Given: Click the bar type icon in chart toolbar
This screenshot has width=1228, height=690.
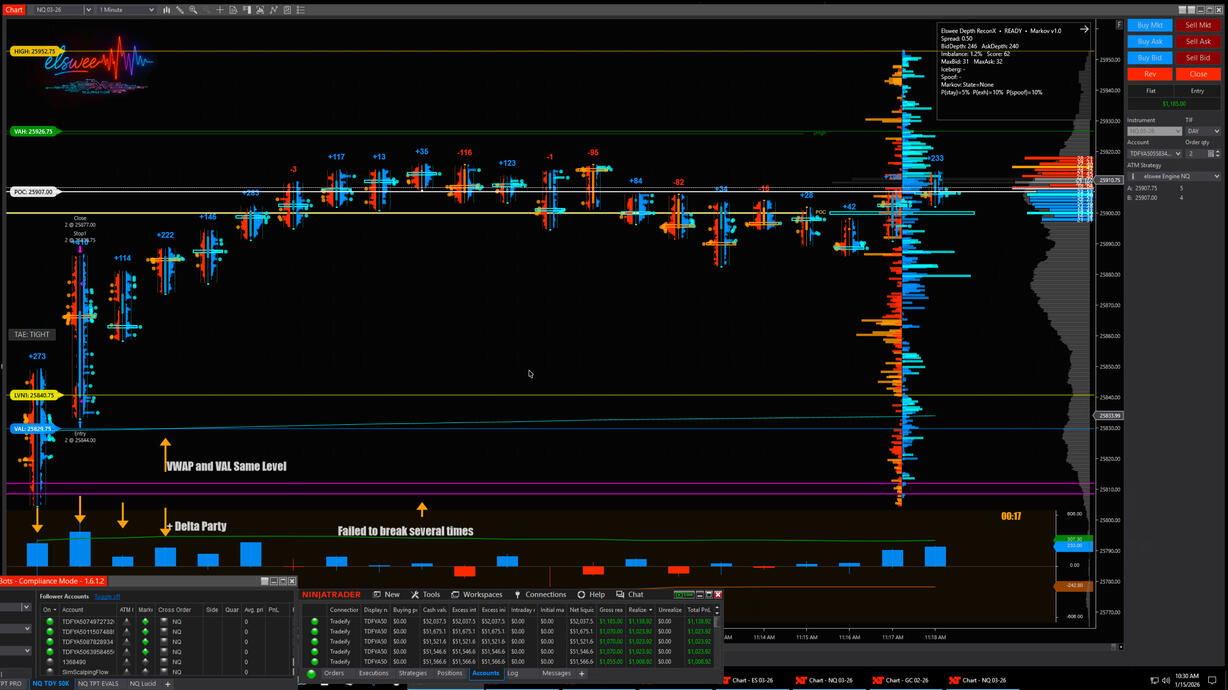Looking at the screenshot, I should [x=166, y=10].
